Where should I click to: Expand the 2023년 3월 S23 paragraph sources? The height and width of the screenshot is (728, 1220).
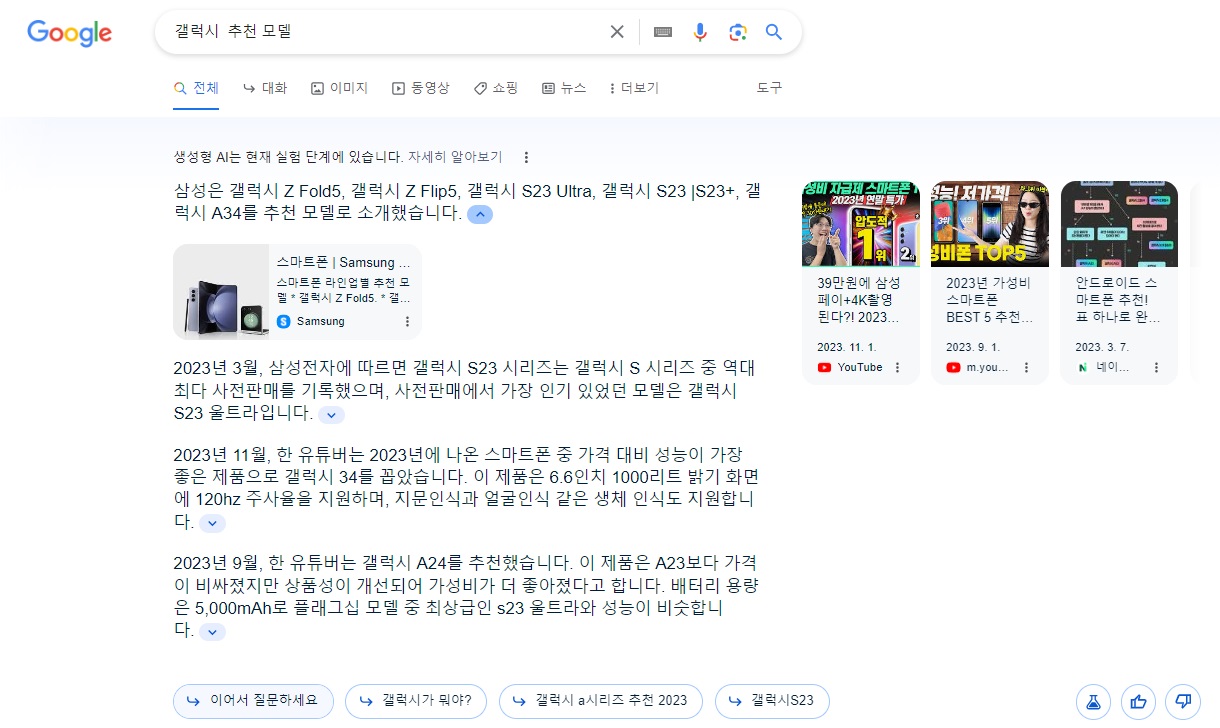pos(332,414)
